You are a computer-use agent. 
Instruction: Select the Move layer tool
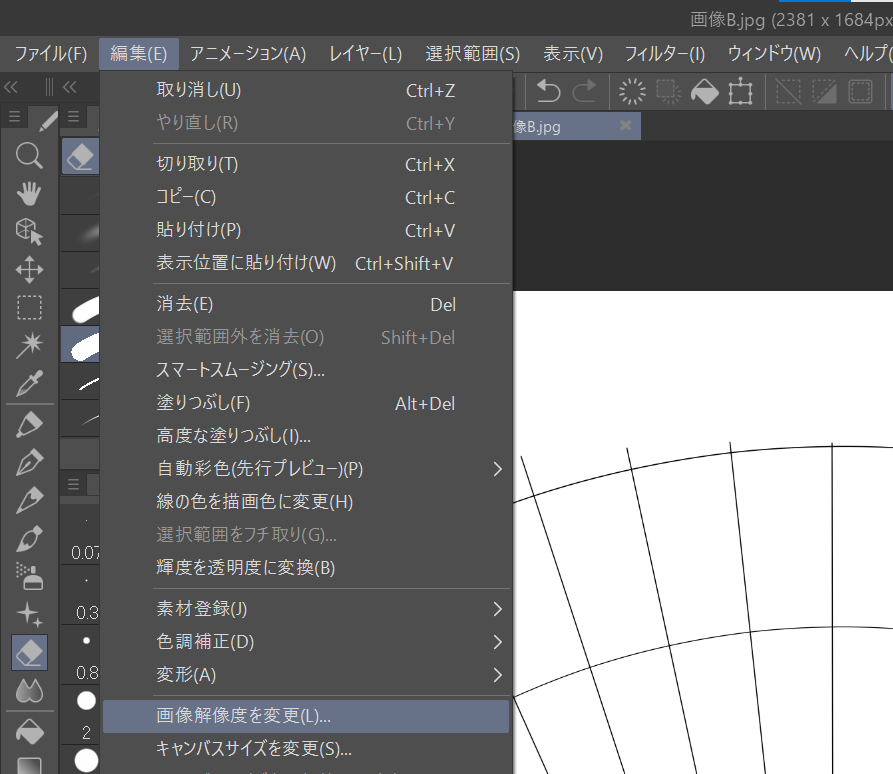28,269
